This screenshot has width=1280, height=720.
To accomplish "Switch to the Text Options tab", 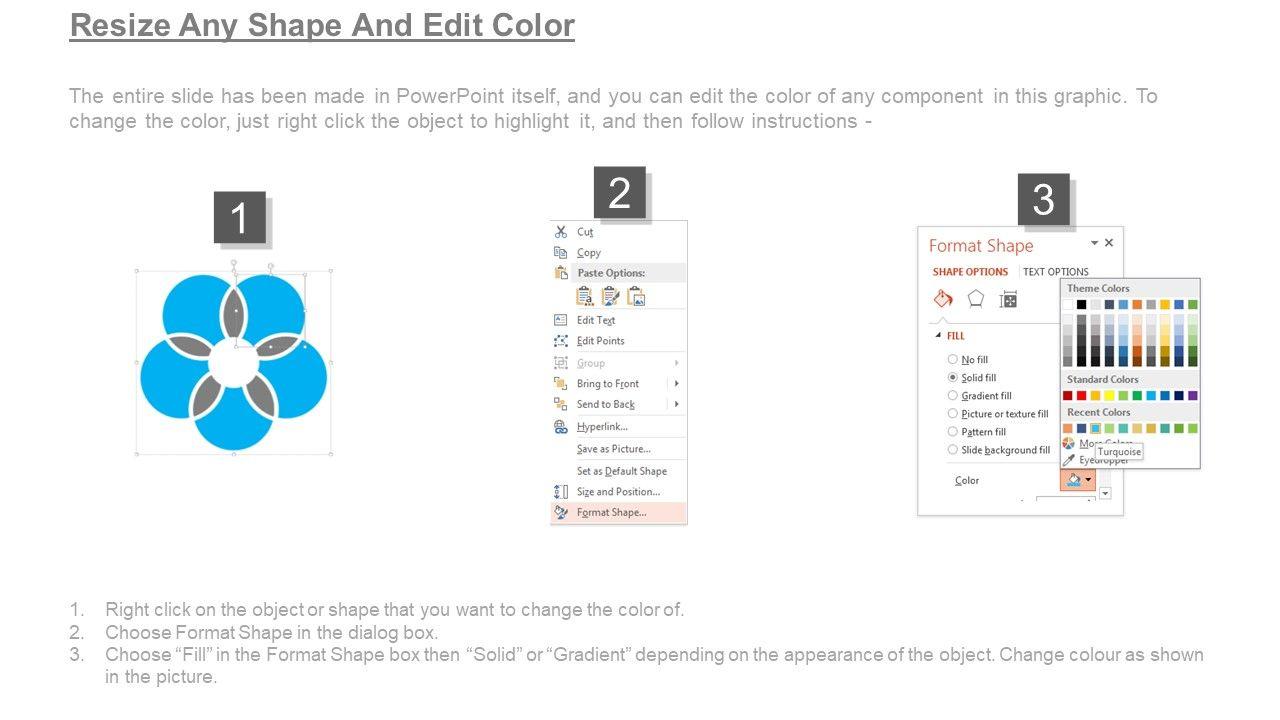I will 1055,272.
